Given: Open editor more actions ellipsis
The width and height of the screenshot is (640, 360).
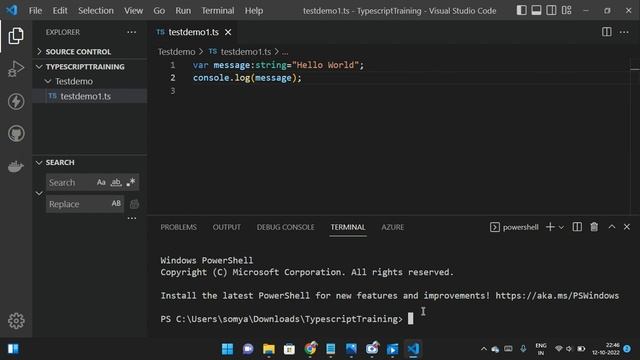Looking at the screenshot, I should point(624,32).
